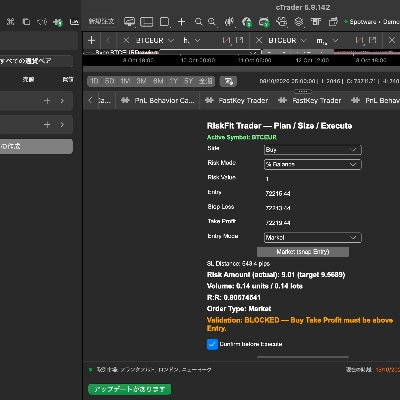Click the detach popout icon on m-timeframe BTCEUR tab
The image size is (400, 400).
(372, 40)
